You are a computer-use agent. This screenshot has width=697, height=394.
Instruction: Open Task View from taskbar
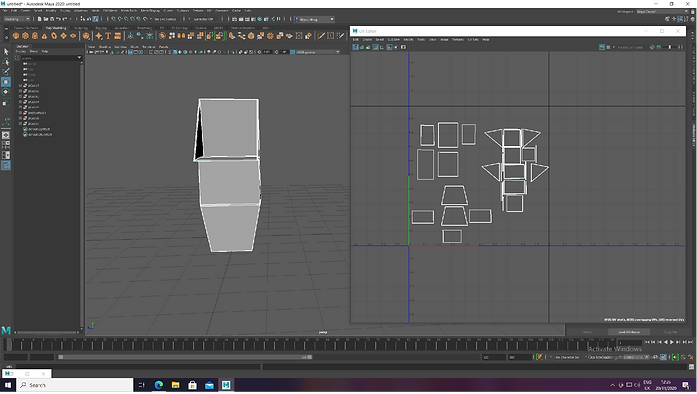click(141, 385)
